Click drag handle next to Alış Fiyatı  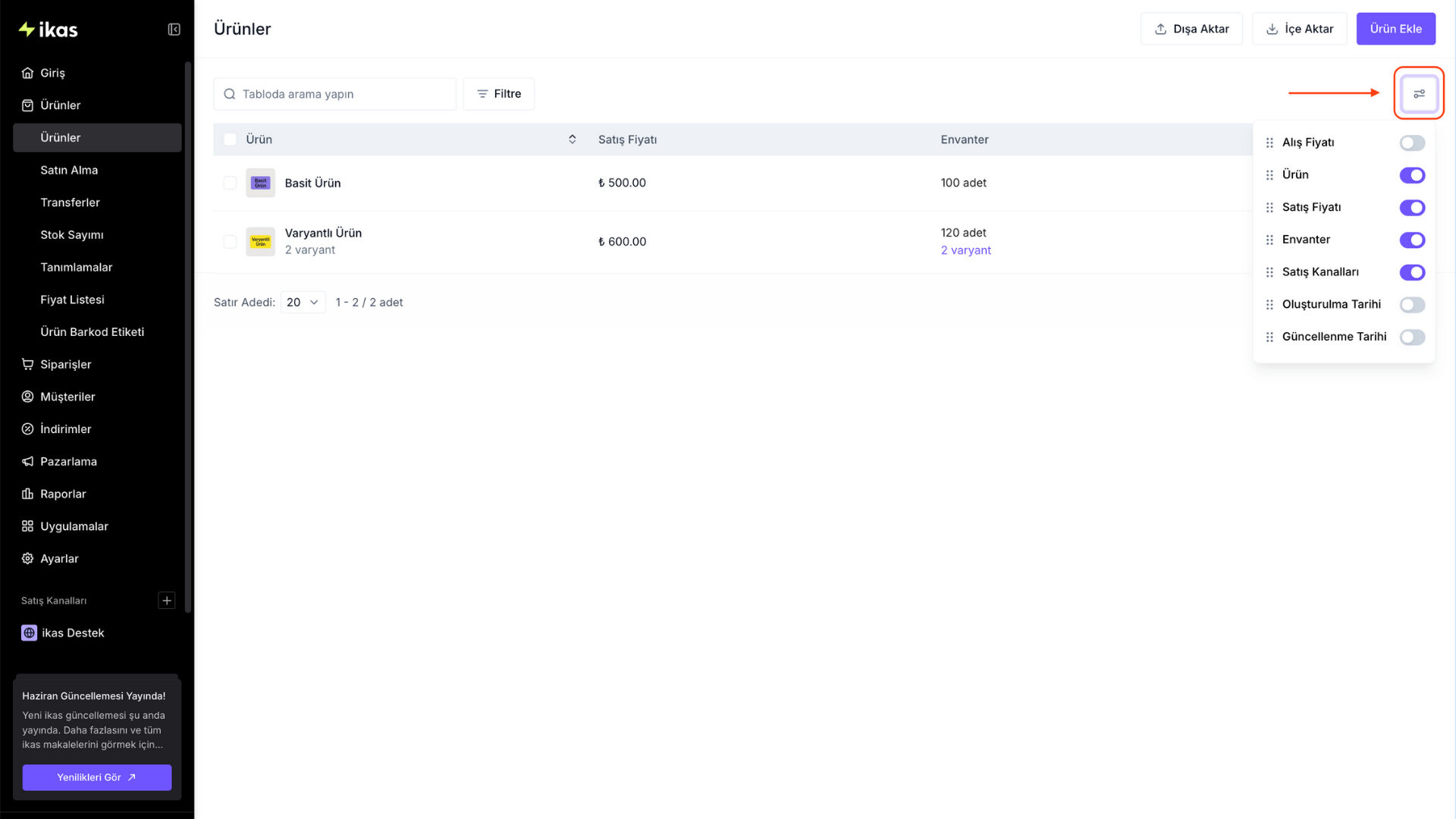[x=1269, y=143]
